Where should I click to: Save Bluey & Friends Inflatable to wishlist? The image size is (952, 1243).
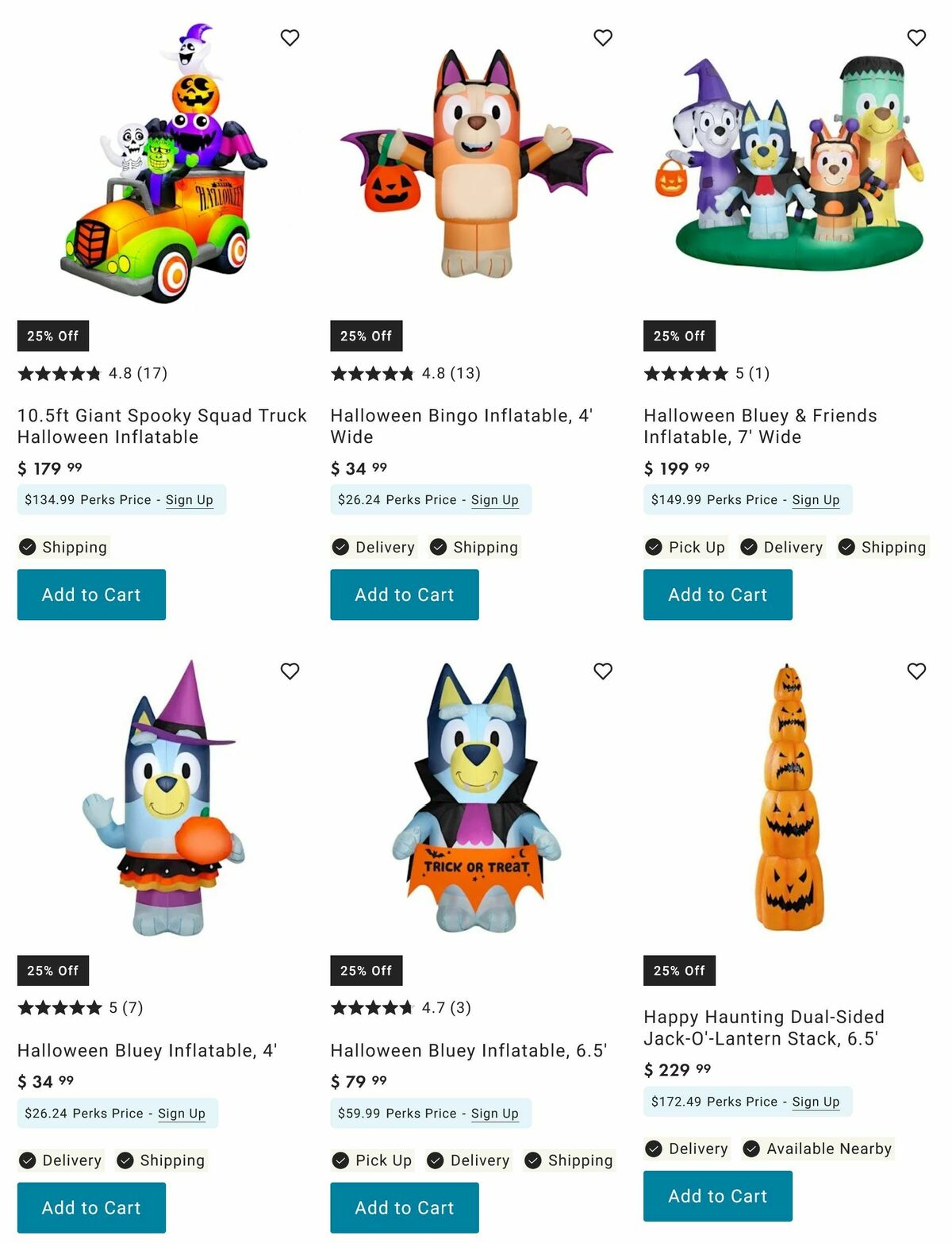tap(916, 37)
